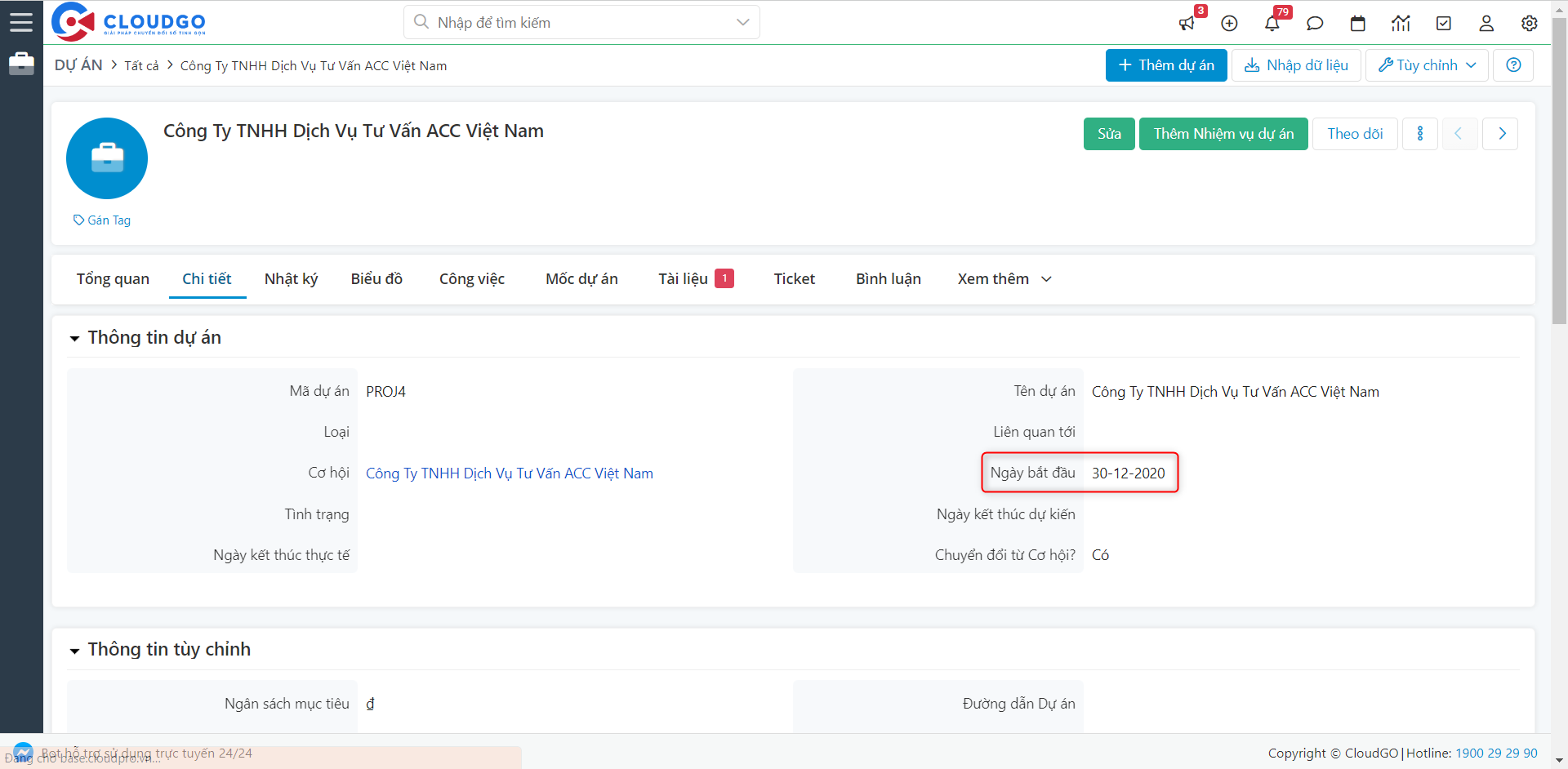The image size is (1568, 769).
Task: Open the notifications bell
Action: click(x=1272, y=24)
